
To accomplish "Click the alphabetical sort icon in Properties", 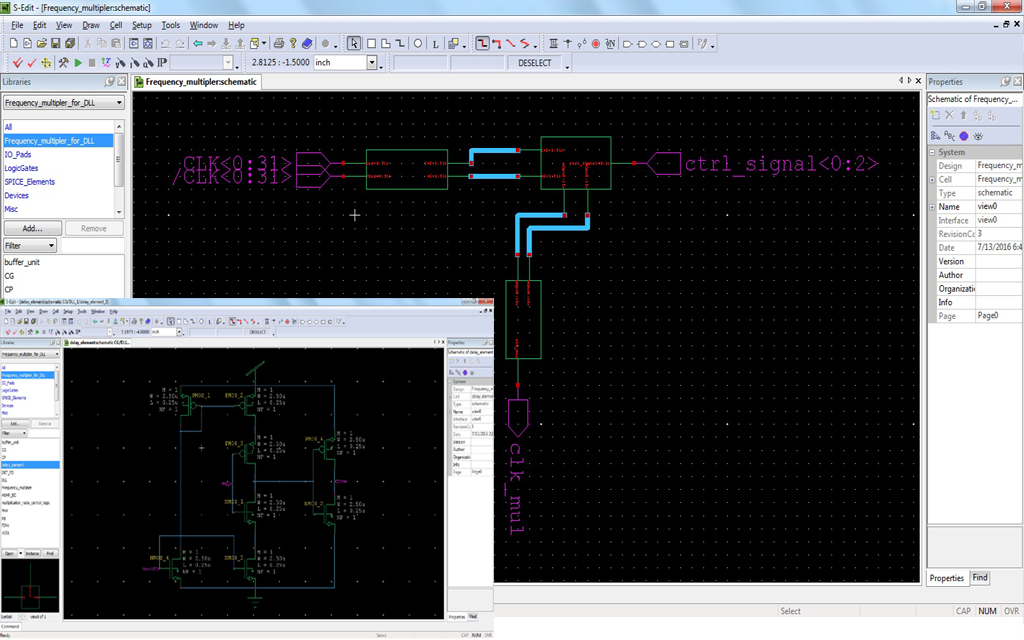I will point(950,136).
